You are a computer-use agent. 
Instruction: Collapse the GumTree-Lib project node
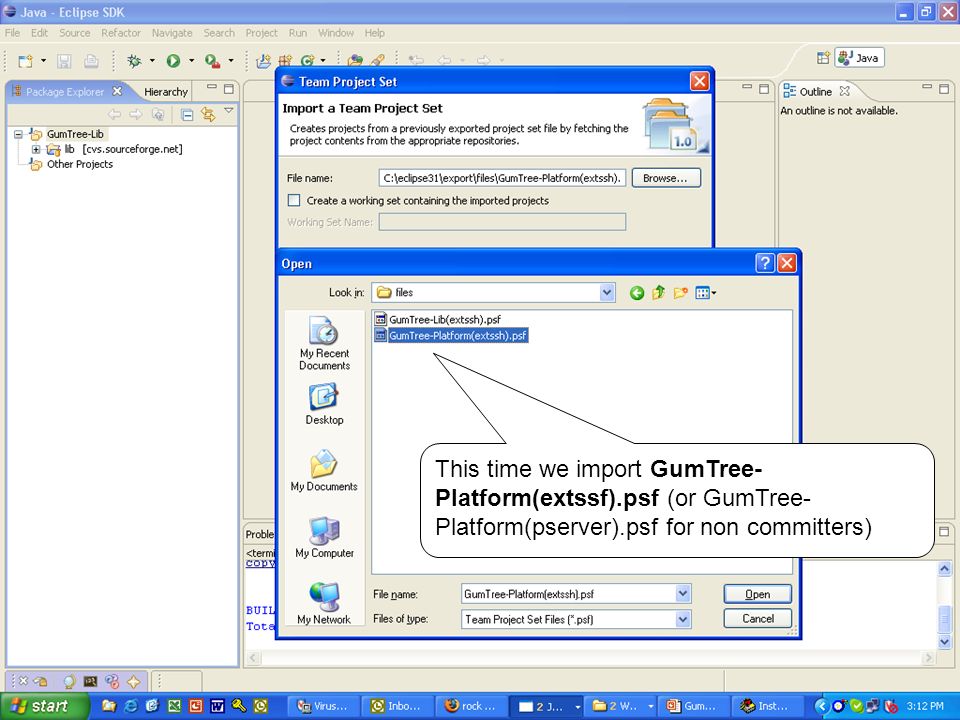pyautogui.click(x=18, y=134)
